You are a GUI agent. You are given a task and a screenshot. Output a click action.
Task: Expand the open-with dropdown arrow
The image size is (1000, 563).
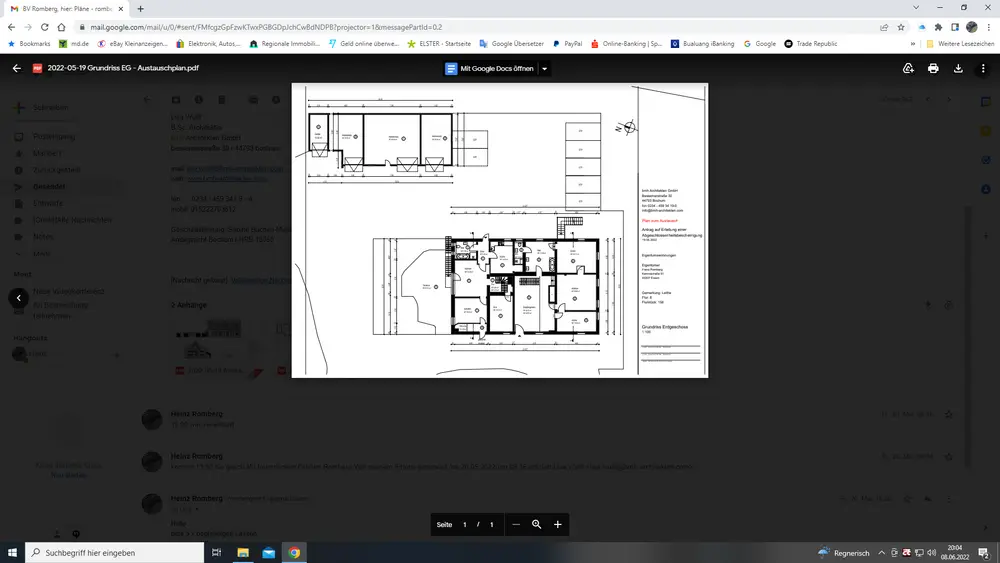pyautogui.click(x=544, y=69)
